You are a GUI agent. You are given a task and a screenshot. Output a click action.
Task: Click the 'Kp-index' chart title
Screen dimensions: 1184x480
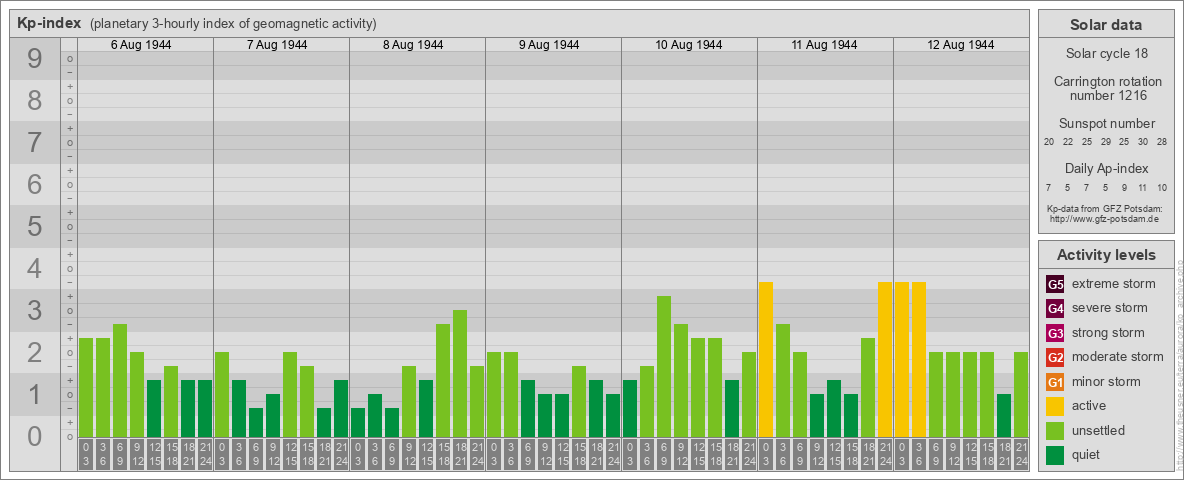coord(49,23)
